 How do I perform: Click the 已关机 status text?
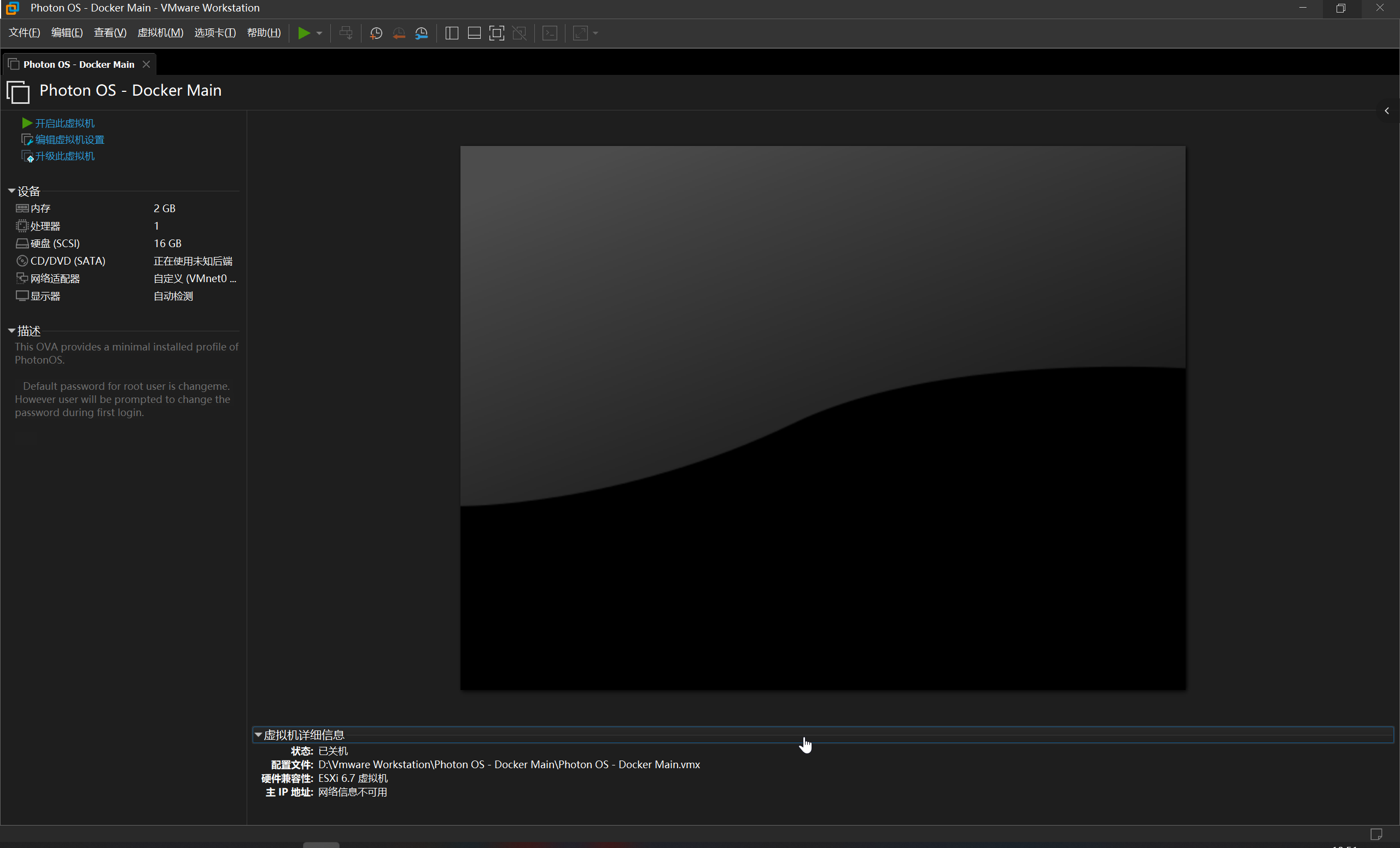(x=333, y=751)
